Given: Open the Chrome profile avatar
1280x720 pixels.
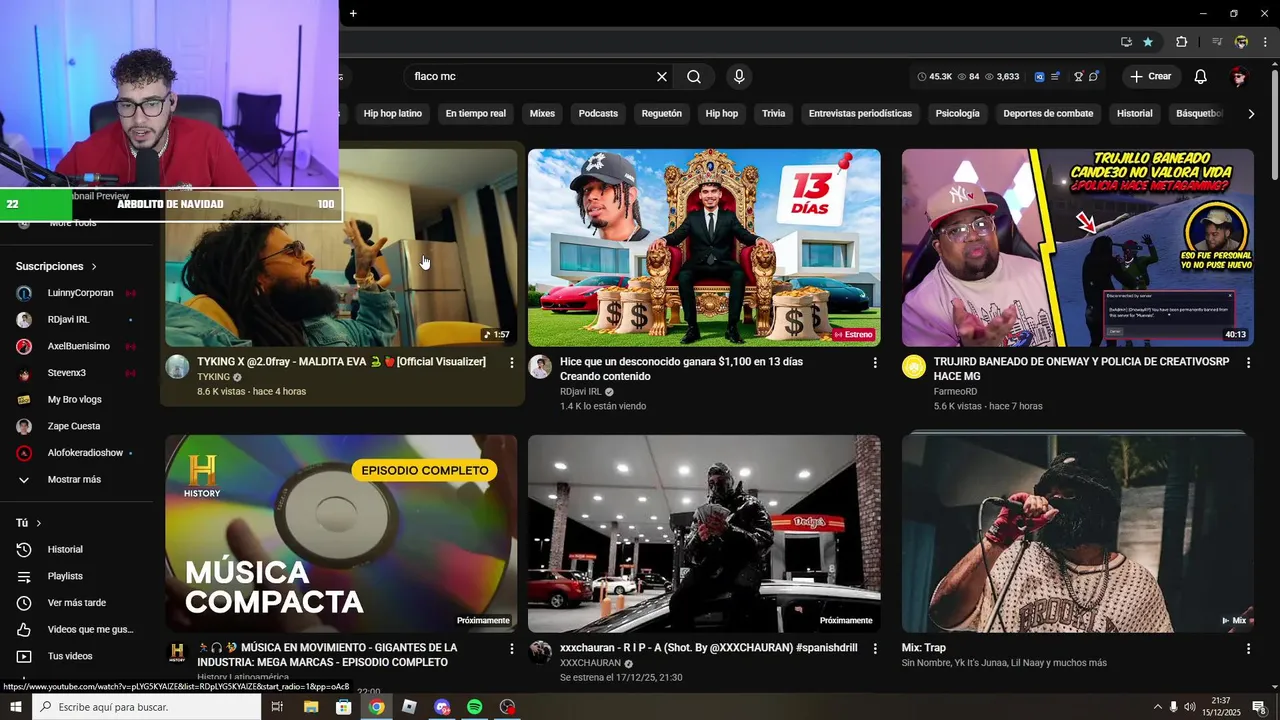Looking at the screenshot, I should pyautogui.click(x=1241, y=42).
